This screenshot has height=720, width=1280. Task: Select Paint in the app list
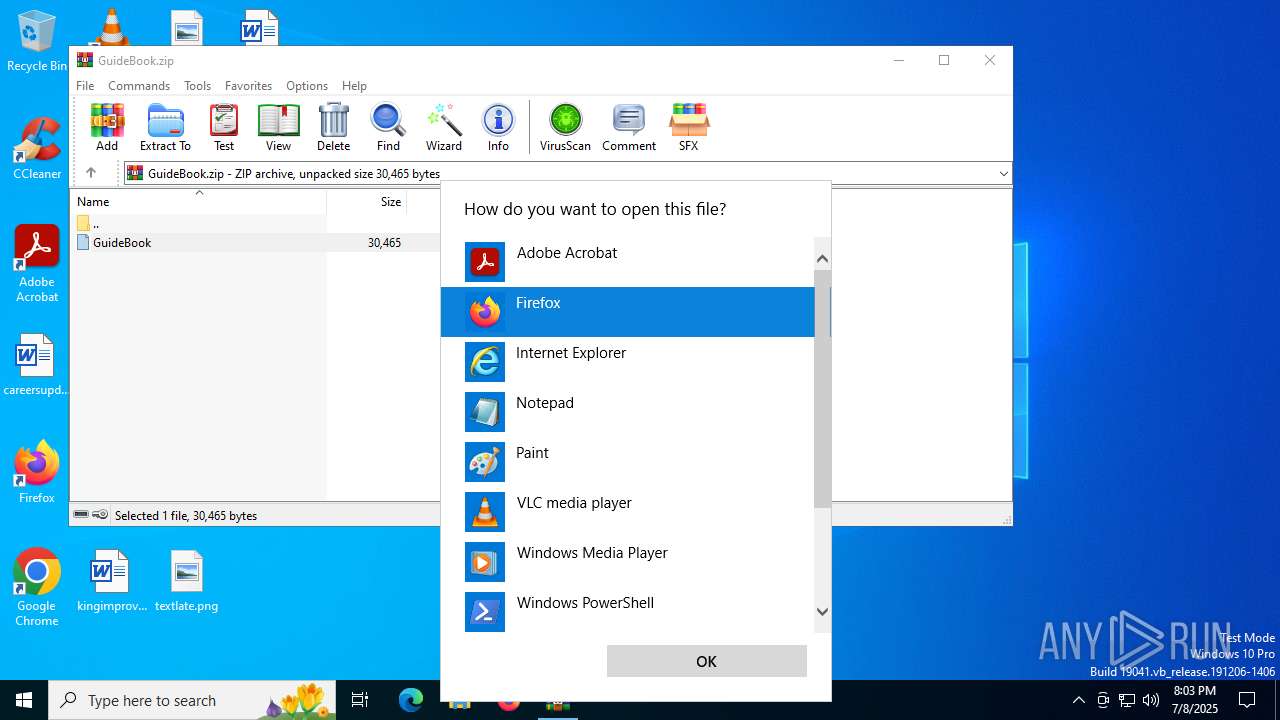pyautogui.click(x=627, y=462)
